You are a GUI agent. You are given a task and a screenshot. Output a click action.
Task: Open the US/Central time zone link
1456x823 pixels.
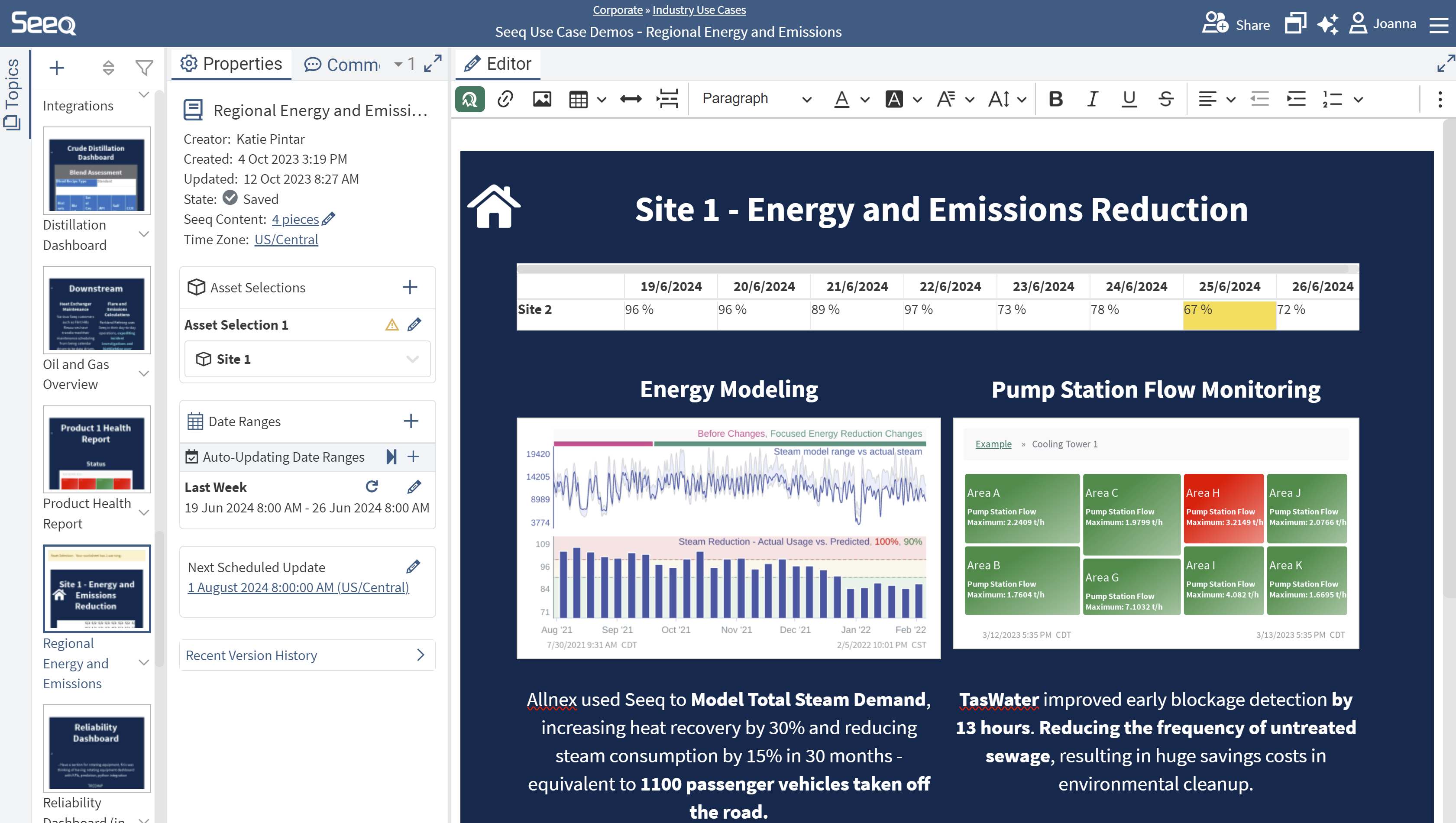tap(286, 240)
